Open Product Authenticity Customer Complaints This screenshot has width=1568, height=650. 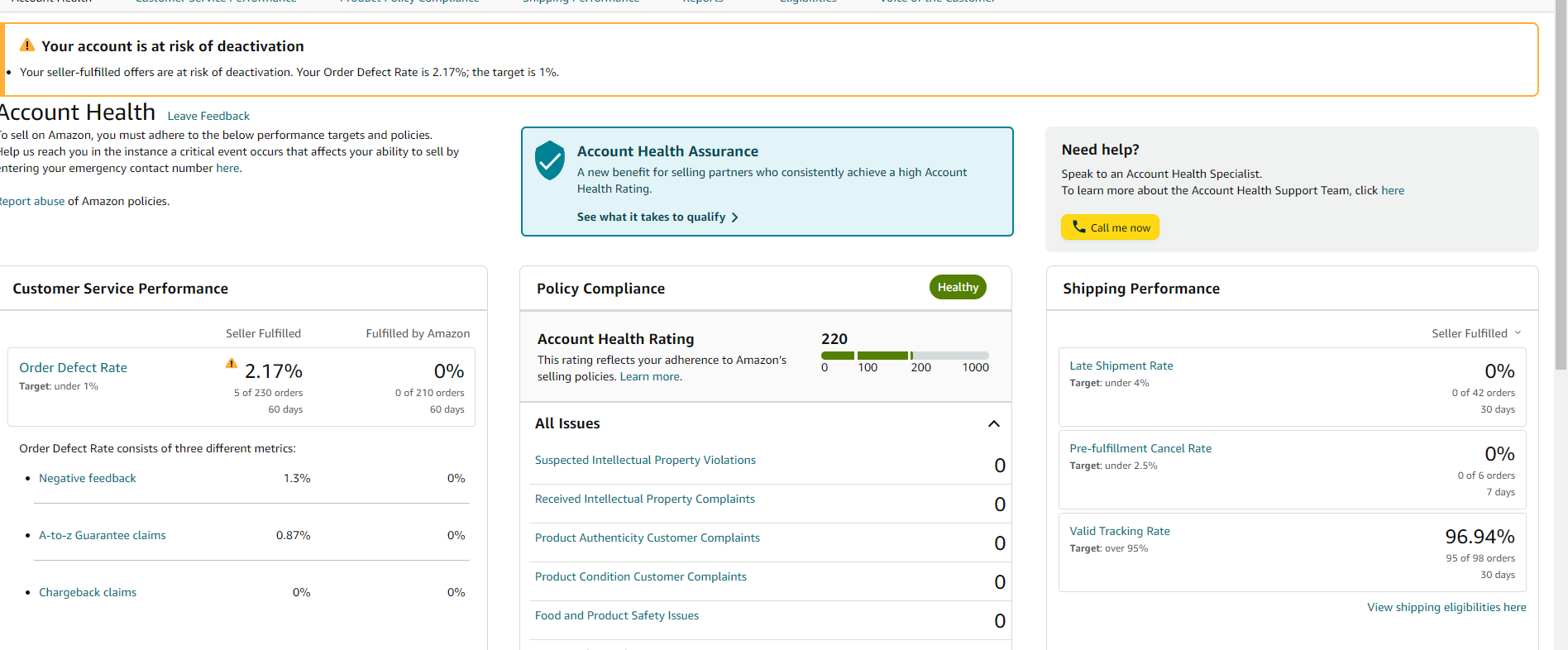pyautogui.click(x=648, y=538)
